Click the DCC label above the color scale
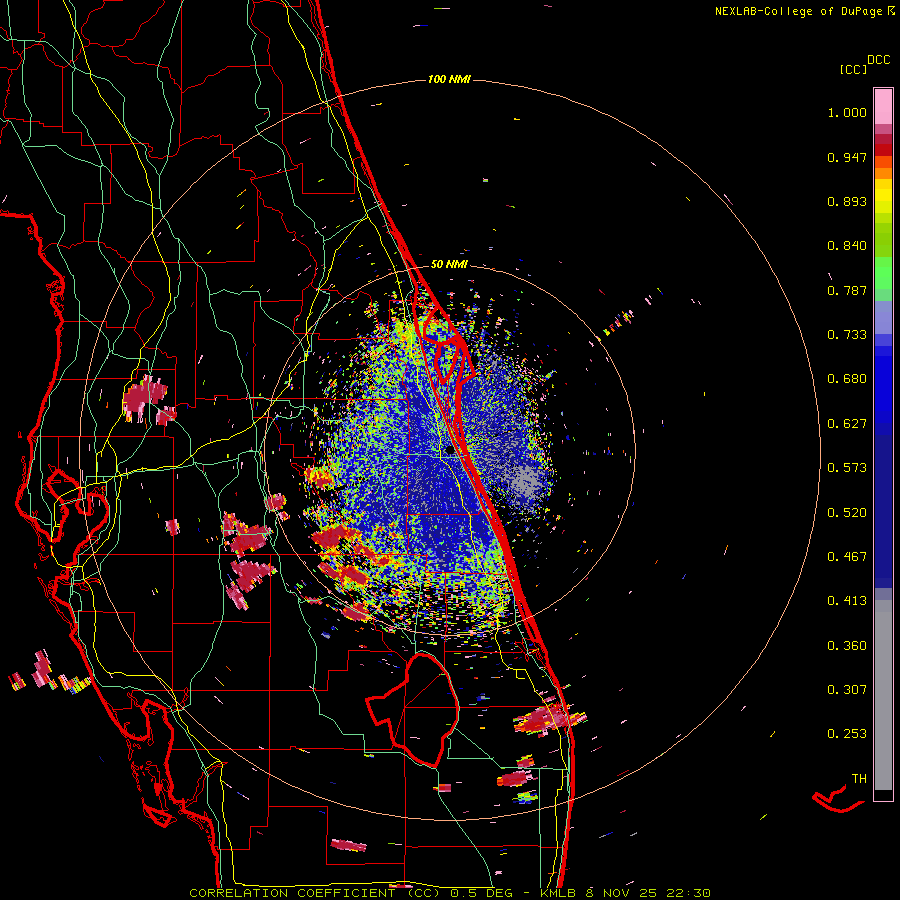This screenshot has height=900, width=900. 879,60
